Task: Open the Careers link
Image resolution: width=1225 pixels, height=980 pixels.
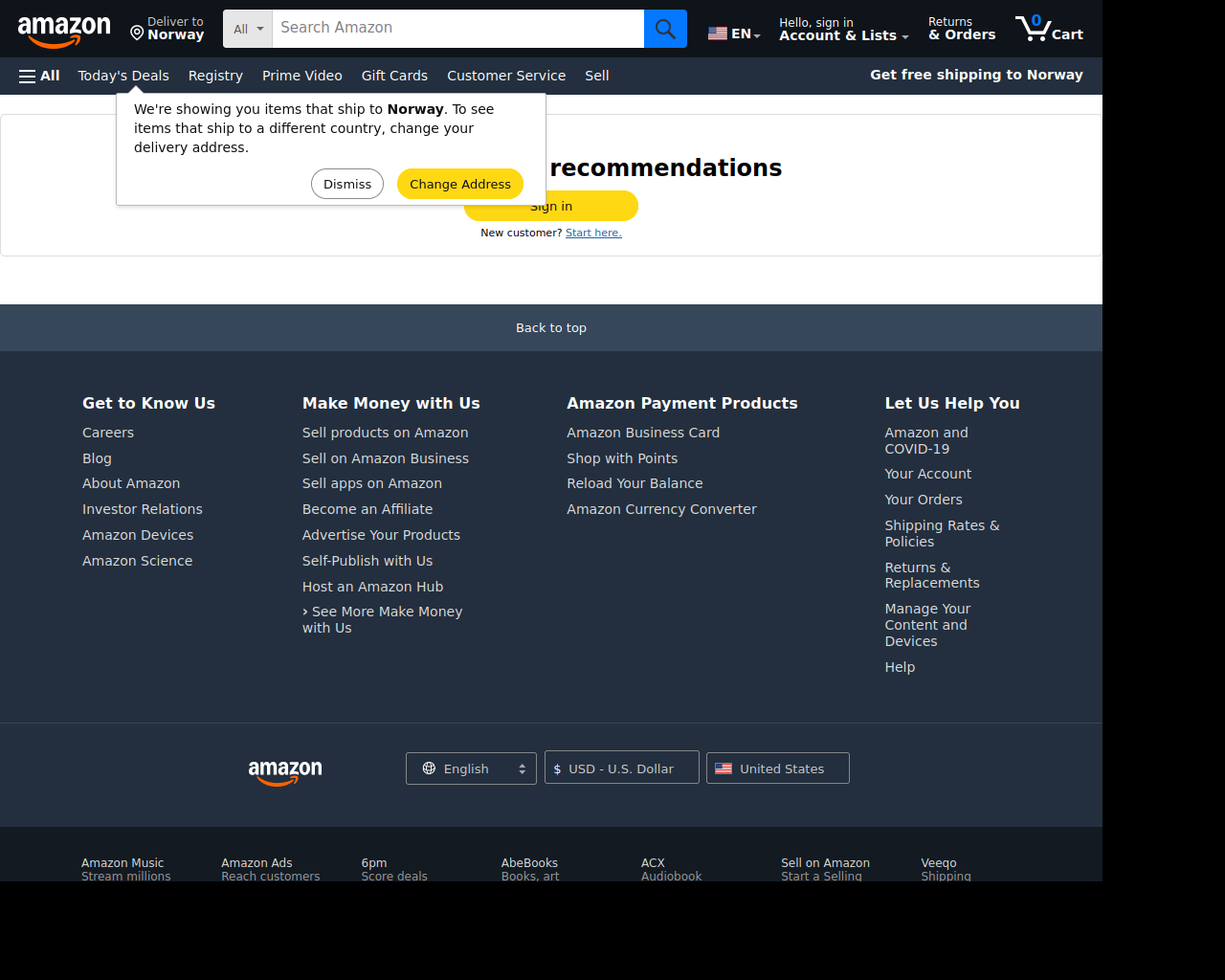Action: [x=108, y=433]
